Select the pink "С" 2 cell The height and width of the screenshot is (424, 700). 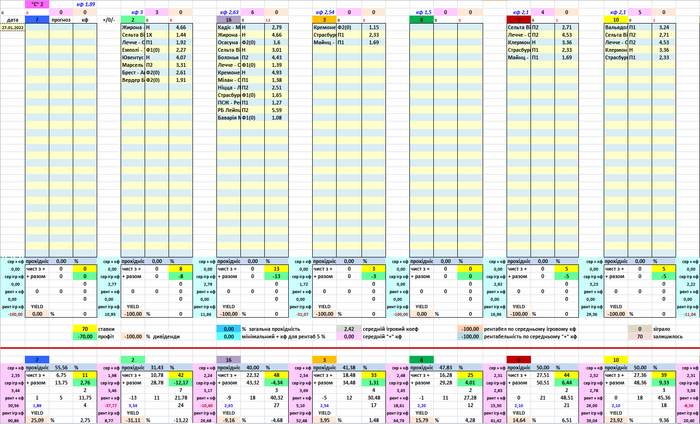37,4
